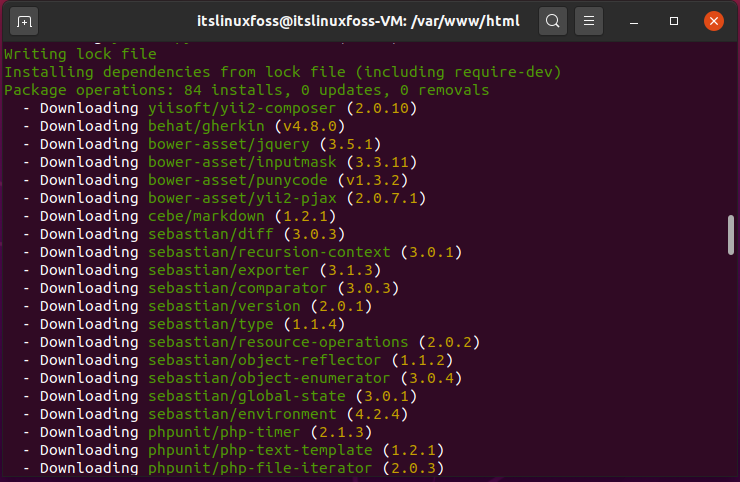The width and height of the screenshot is (740, 482).
Task: Click version (2.0.10) of yii2-composer
Action: 382,108
